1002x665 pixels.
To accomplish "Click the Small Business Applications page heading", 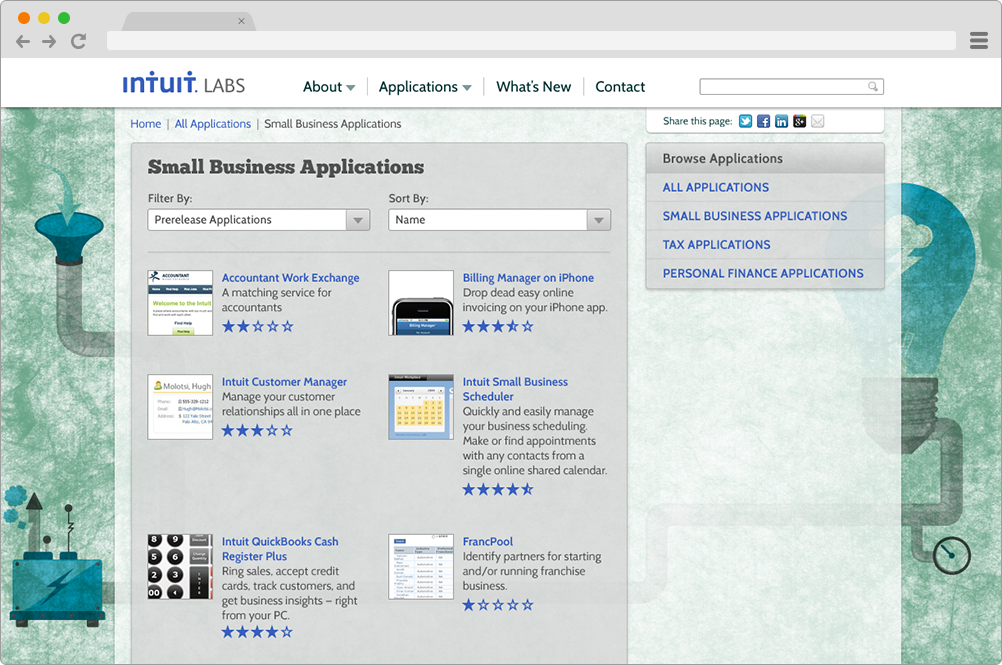I will [x=286, y=167].
